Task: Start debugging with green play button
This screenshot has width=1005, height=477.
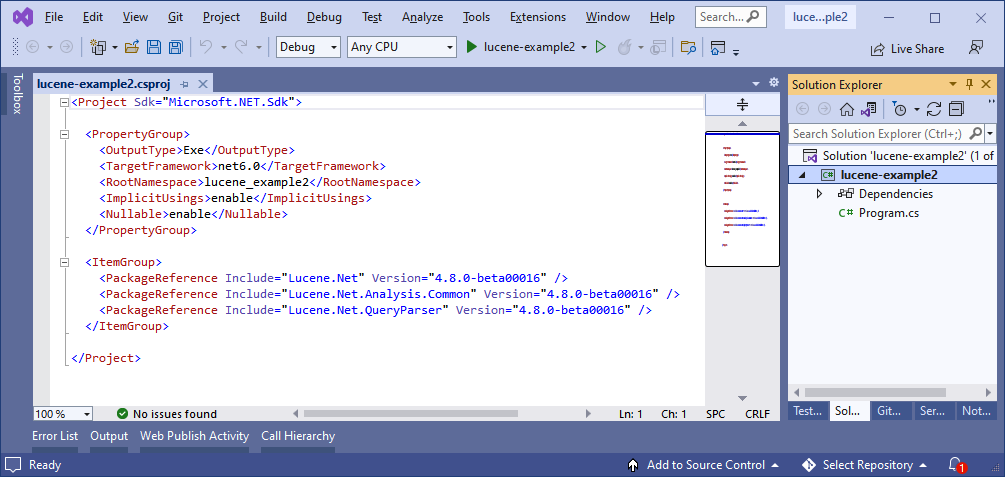Action: [472, 47]
